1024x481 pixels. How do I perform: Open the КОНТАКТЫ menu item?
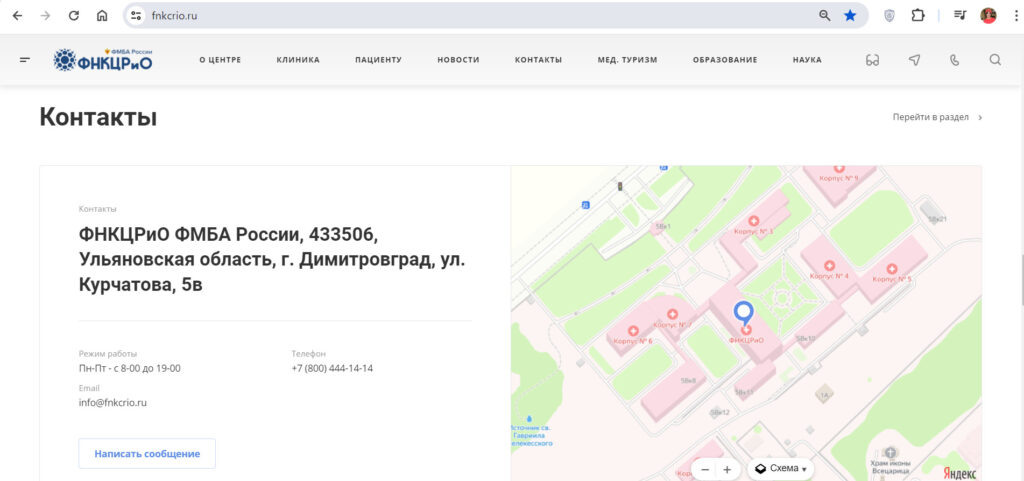tap(538, 60)
